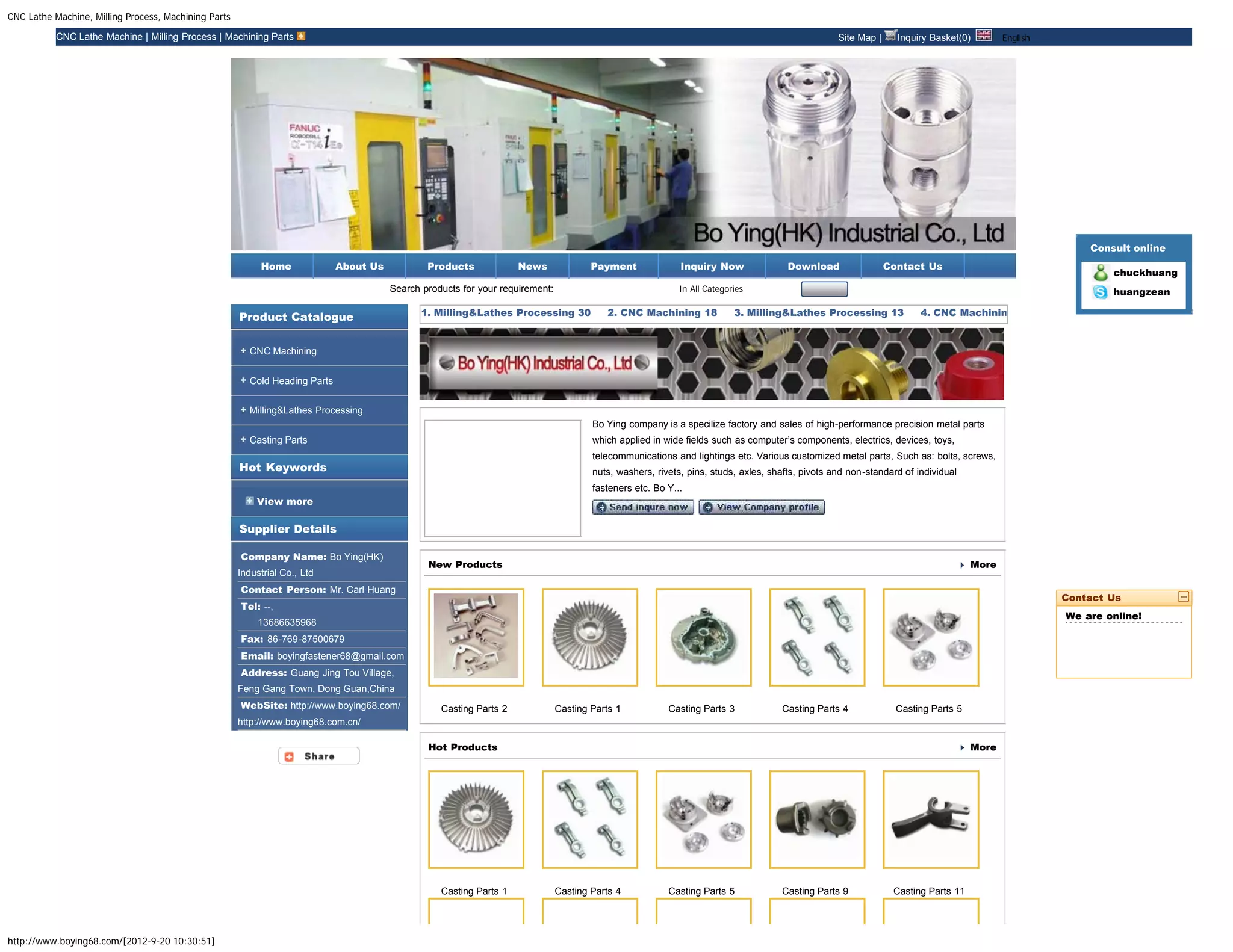Open More link in New Products

point(982,564)
